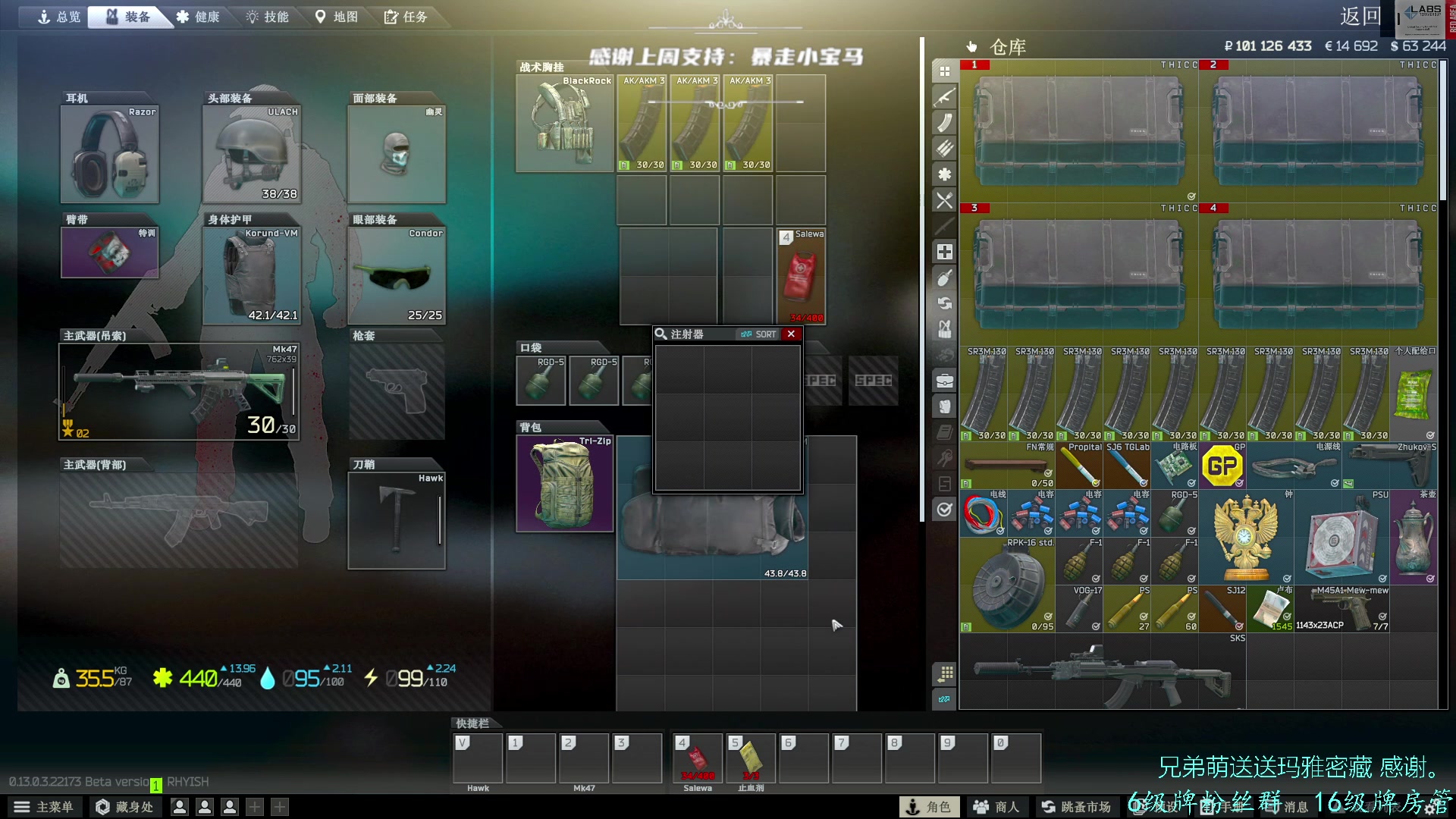Go to the 藏身处 hideout
Viewport: 1456px width, 819px height.
tap(125, 807)
